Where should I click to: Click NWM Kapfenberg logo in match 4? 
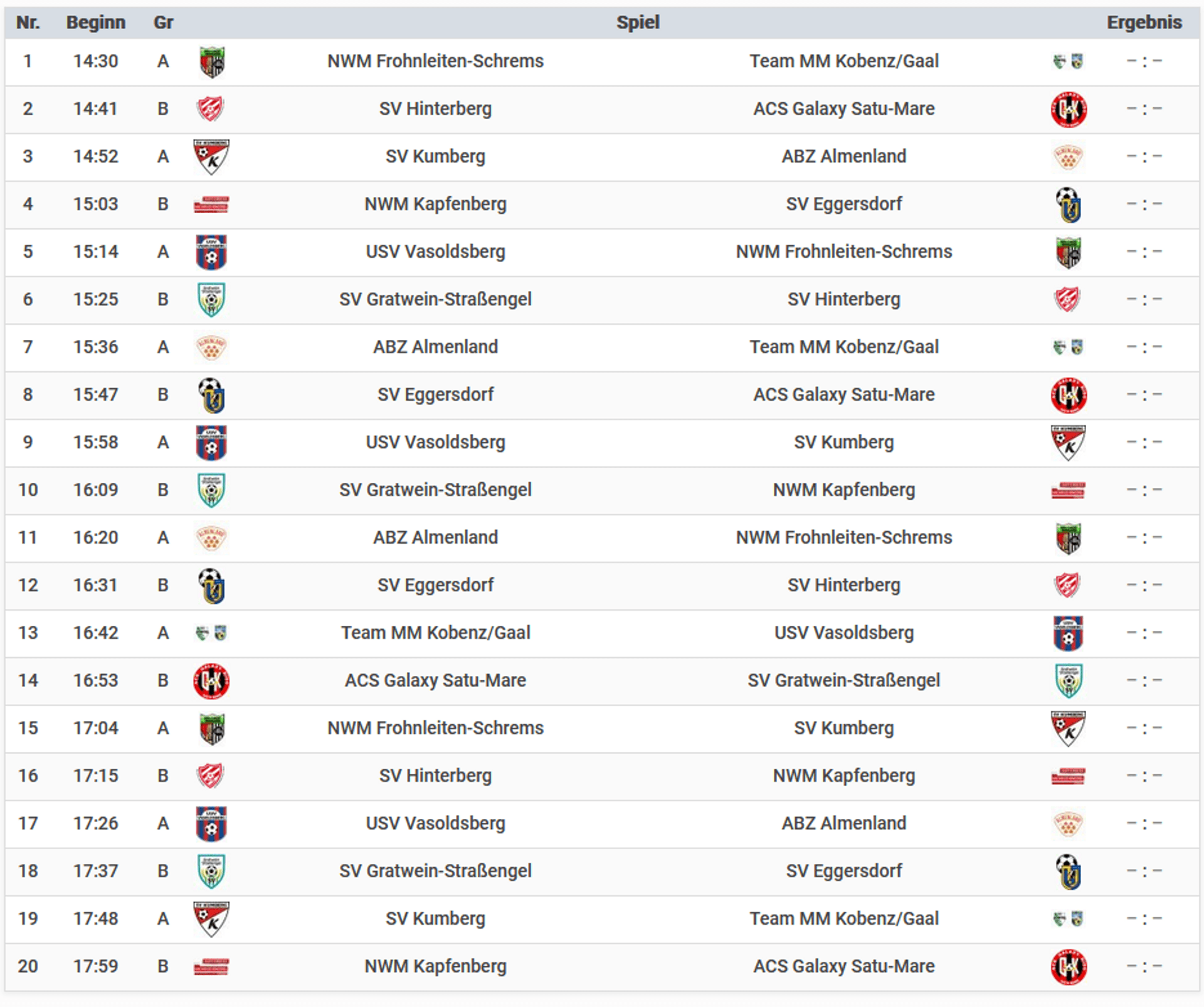click(x=211, y=204)
